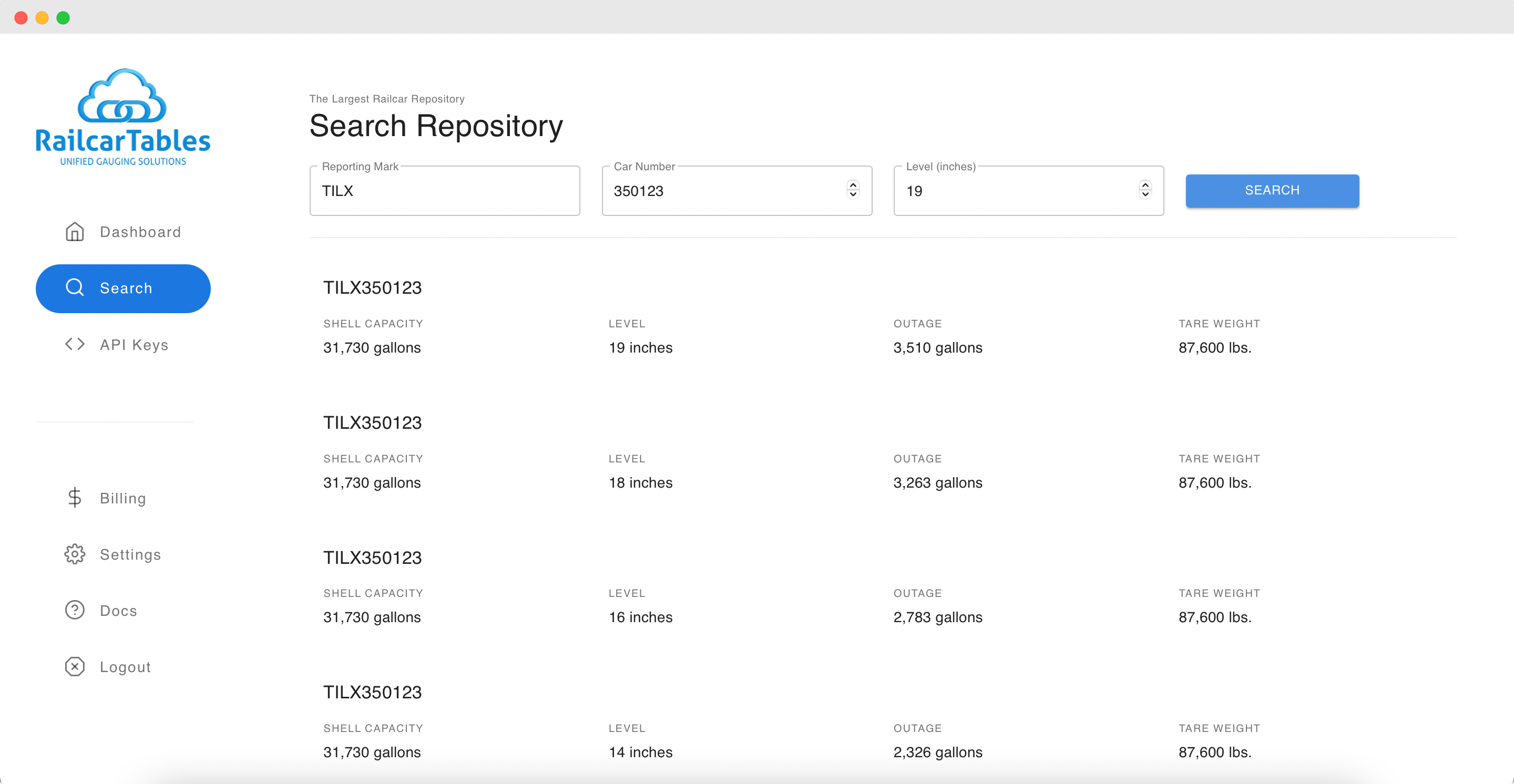Click the Settings gear icon
The width and height of the screenshot is (1514, 784).
[75, 554]
